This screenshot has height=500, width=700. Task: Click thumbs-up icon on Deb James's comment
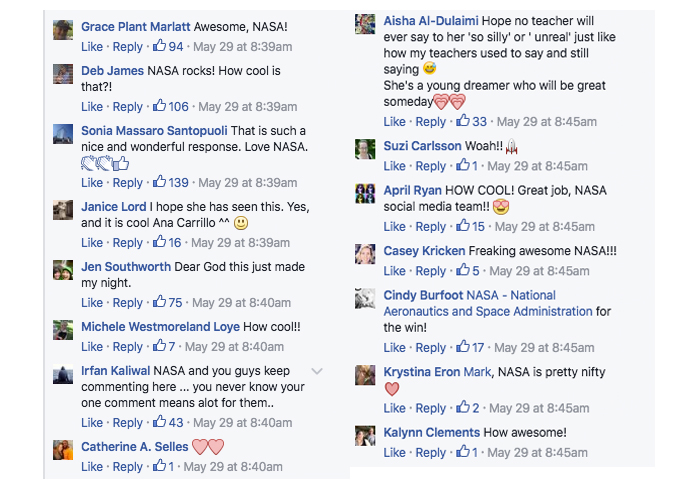coord(159,106)
